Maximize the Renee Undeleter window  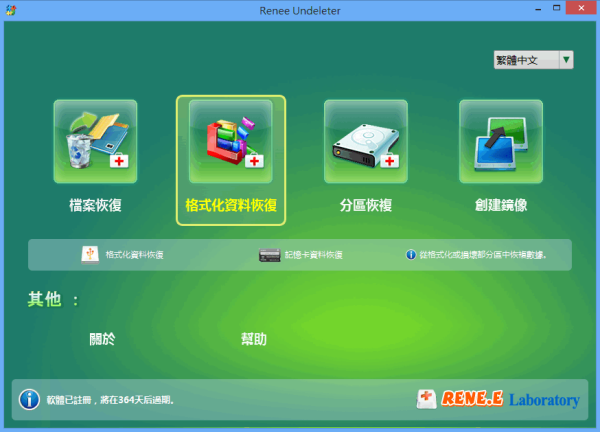[x=556, y=8]
